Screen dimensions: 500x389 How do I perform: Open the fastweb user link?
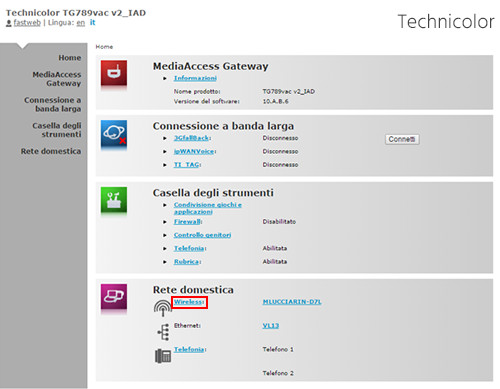tap(27, 23)
